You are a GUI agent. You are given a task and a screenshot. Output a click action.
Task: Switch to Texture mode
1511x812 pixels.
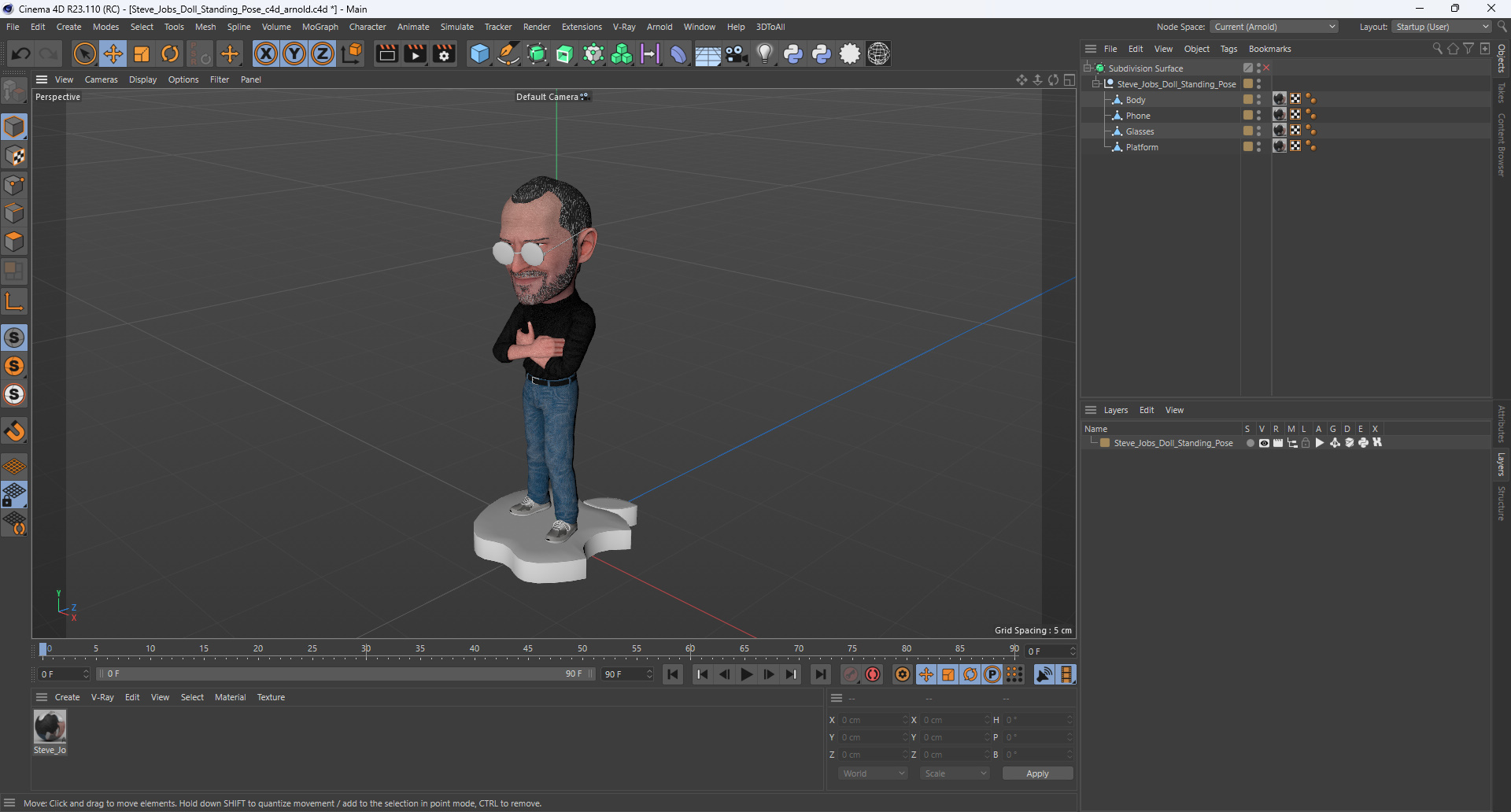14,156
